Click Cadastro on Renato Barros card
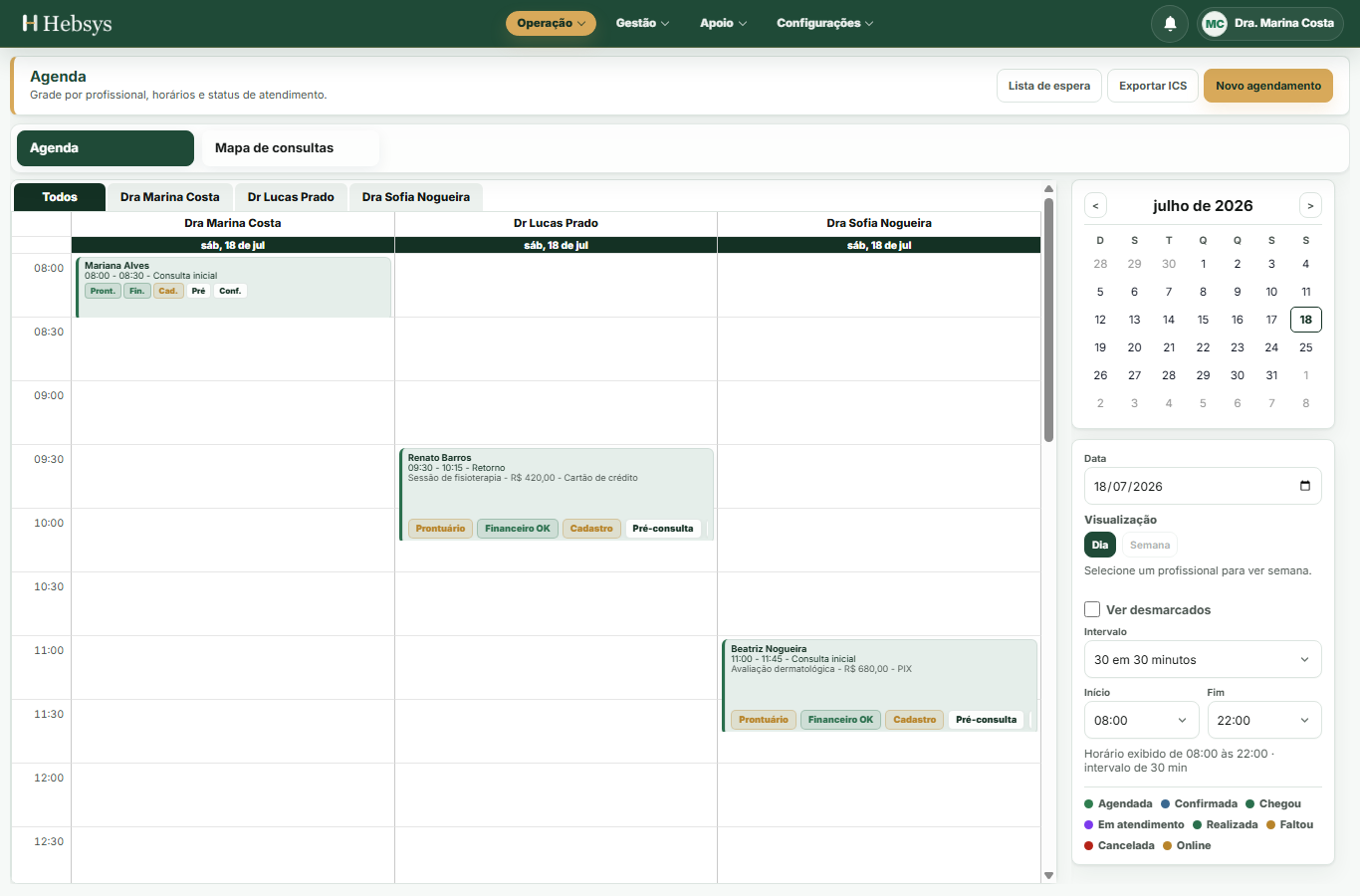The height and width of the screenshot is (896, 1360). pyautogui.click(x=591, y=529)
